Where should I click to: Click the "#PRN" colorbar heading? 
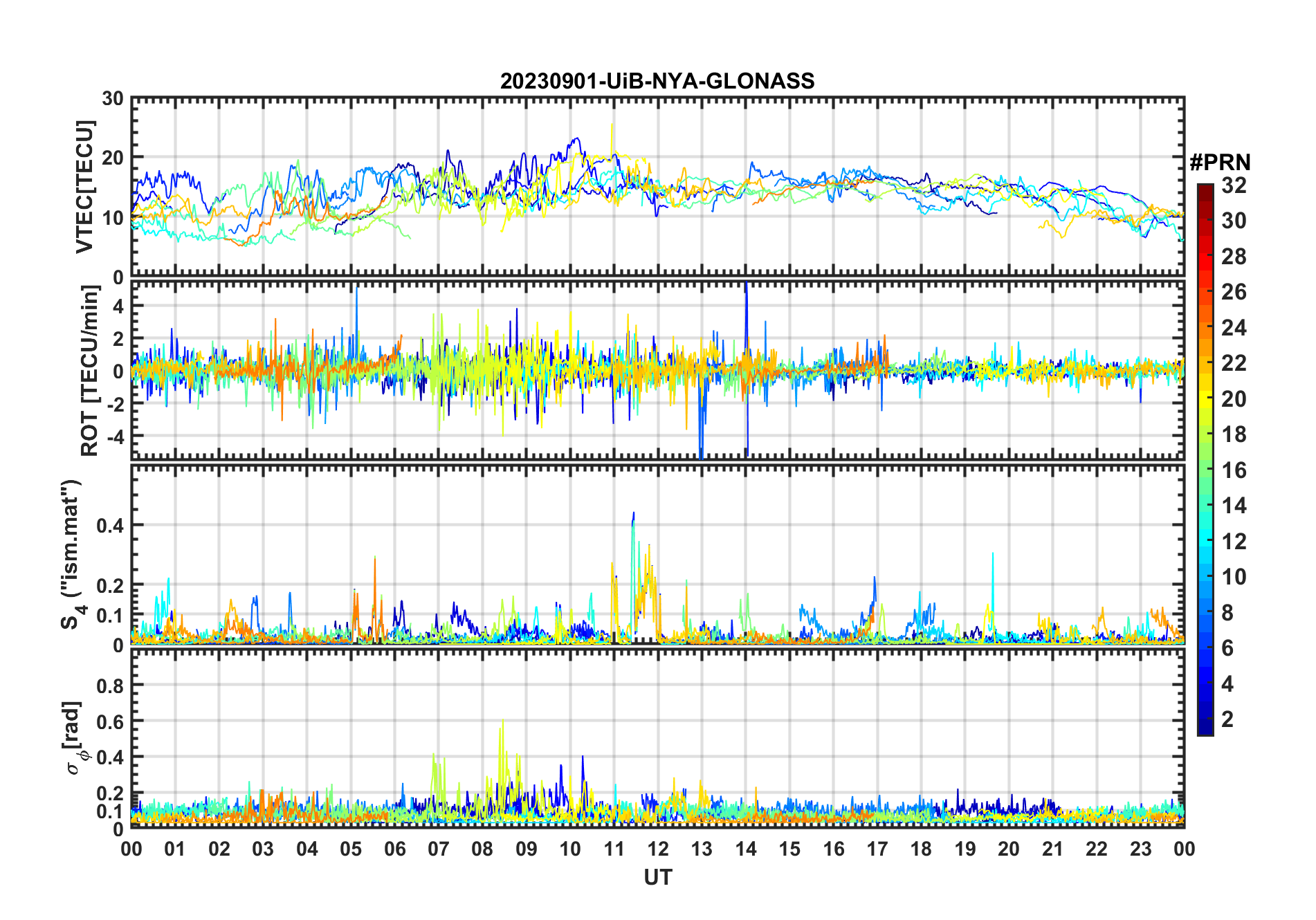1220,163
